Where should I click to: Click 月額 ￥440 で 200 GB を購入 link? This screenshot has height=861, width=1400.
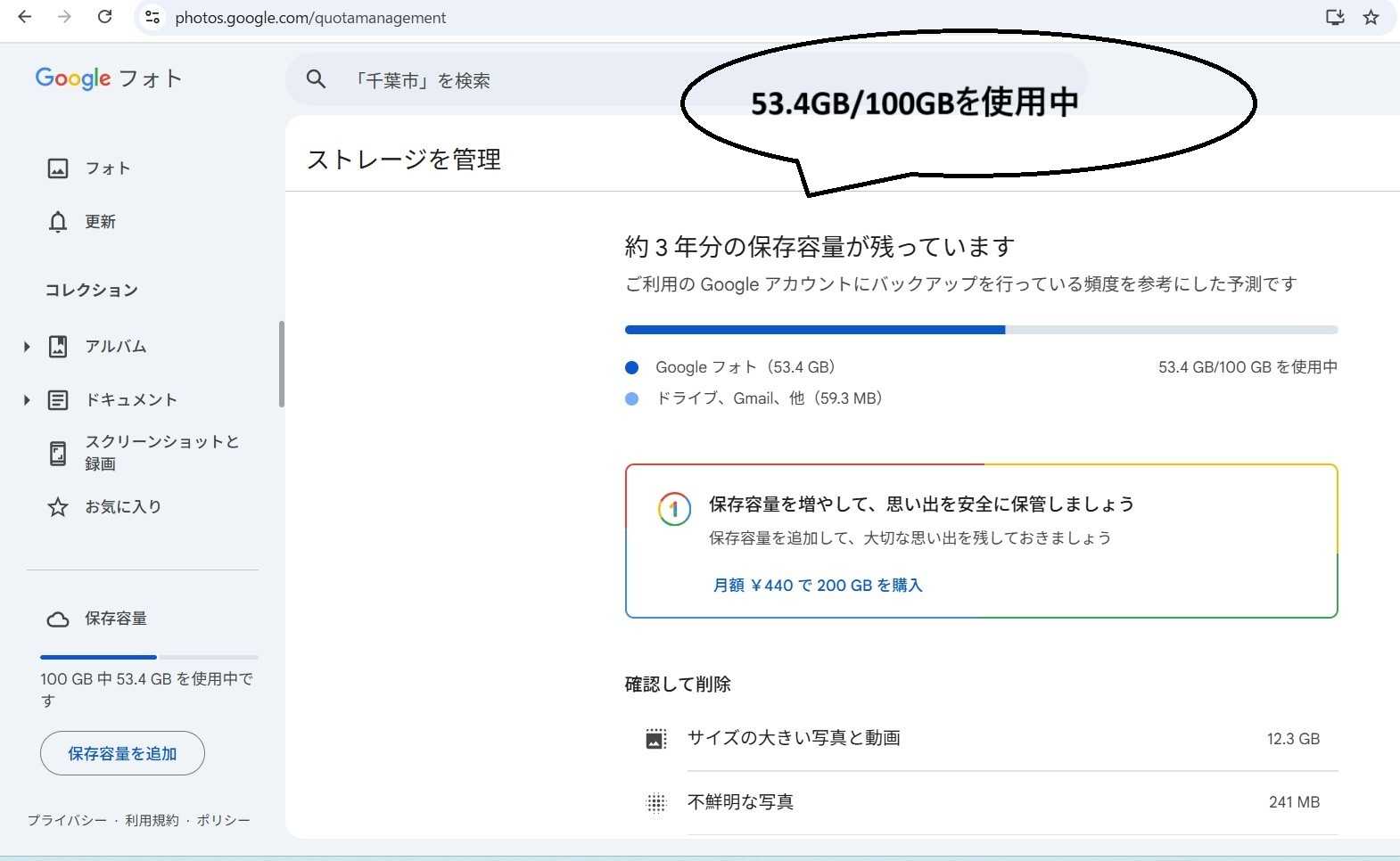818,586
